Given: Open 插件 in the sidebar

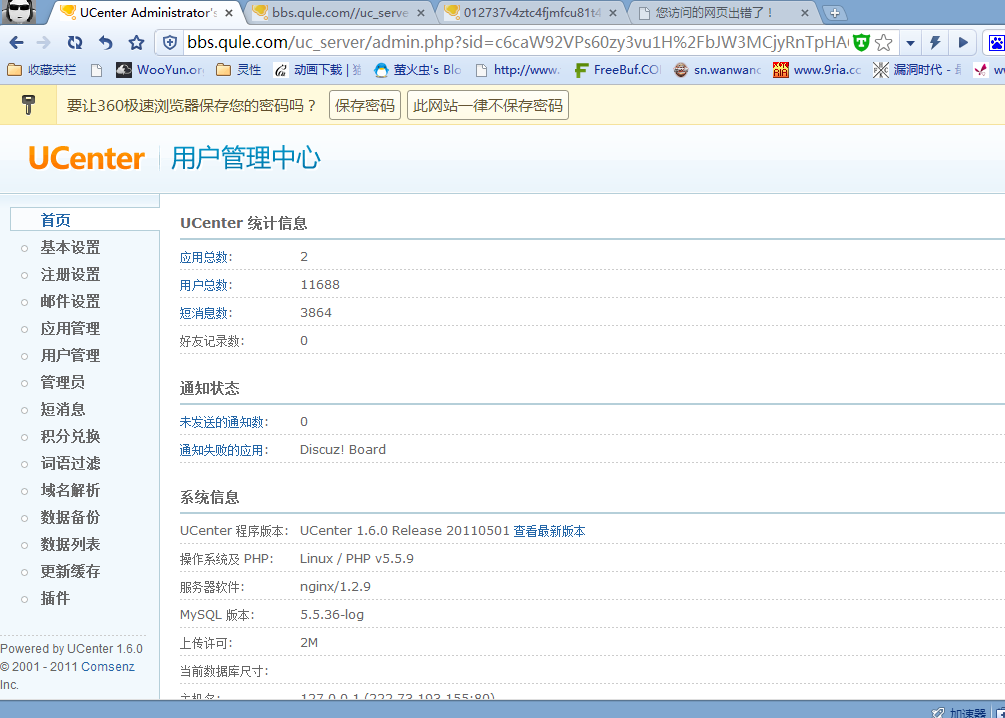Looking at the screenshot, I should click(x=55, y=598).
